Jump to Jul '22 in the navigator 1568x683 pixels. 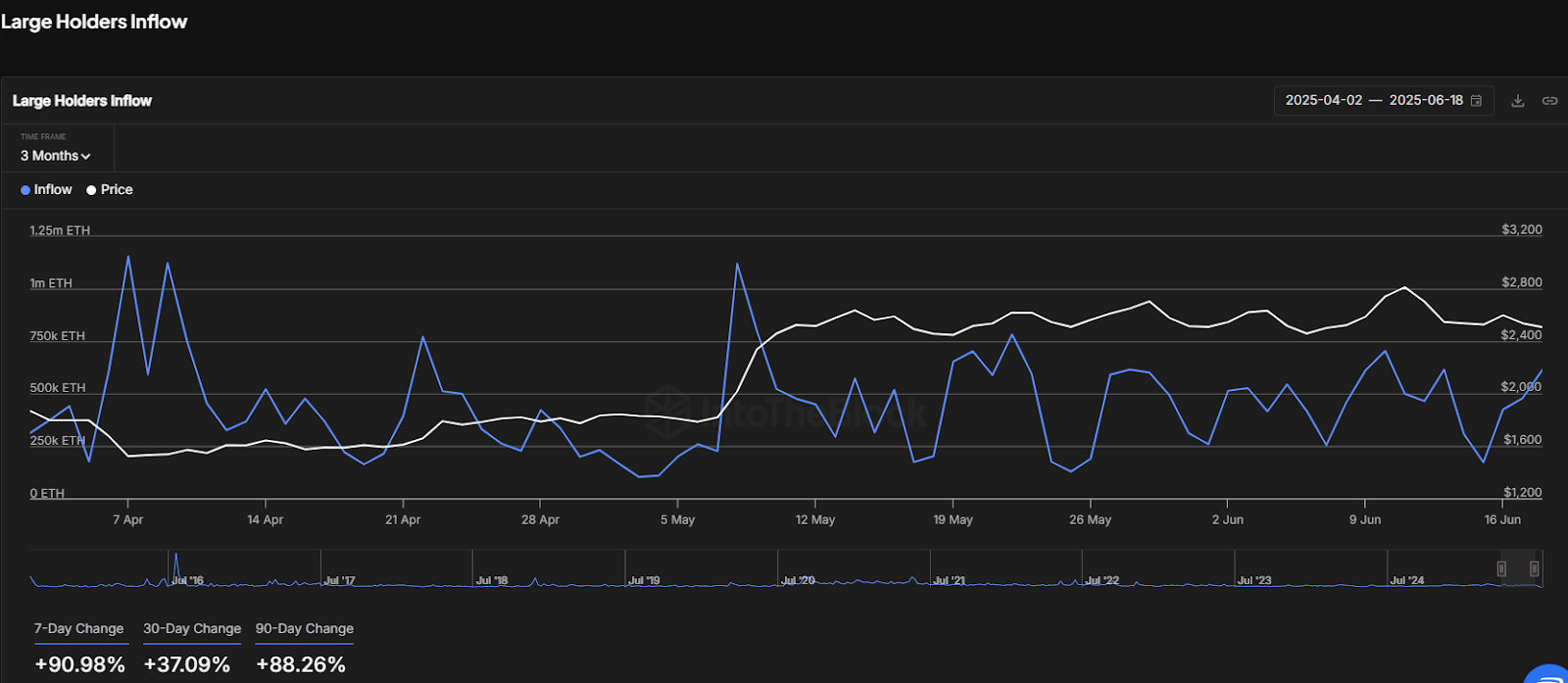(x=1102, y=581)
